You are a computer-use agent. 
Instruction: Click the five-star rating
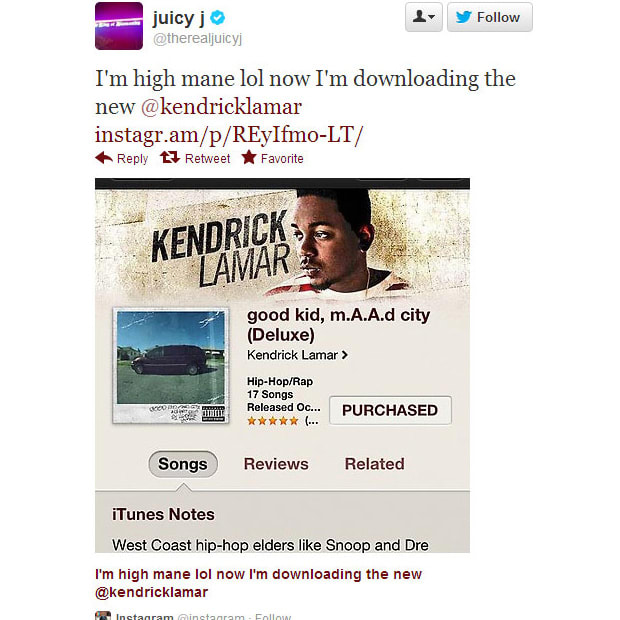pyautogui.click(x=272, y=421)
